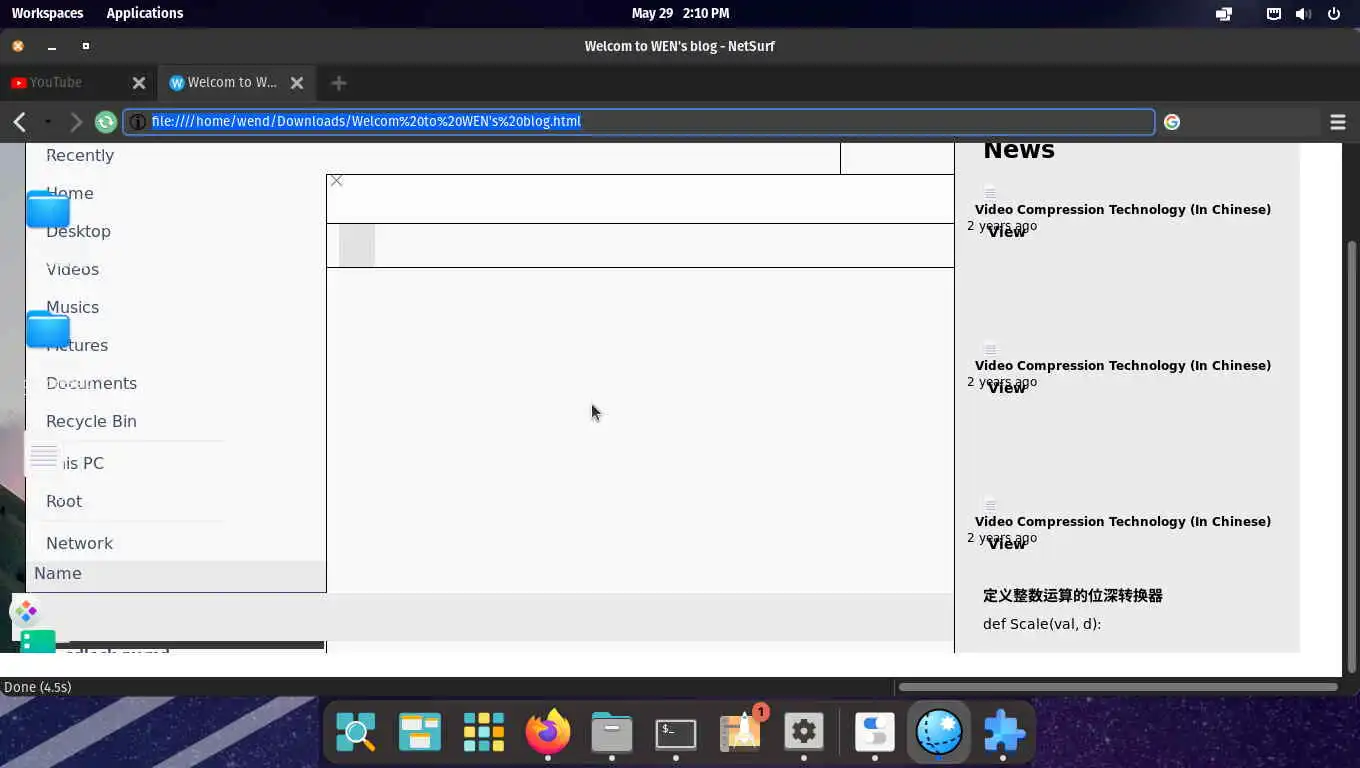Click the Network sidebar entry
The image size is (1360, 768).
click(79, 543)
